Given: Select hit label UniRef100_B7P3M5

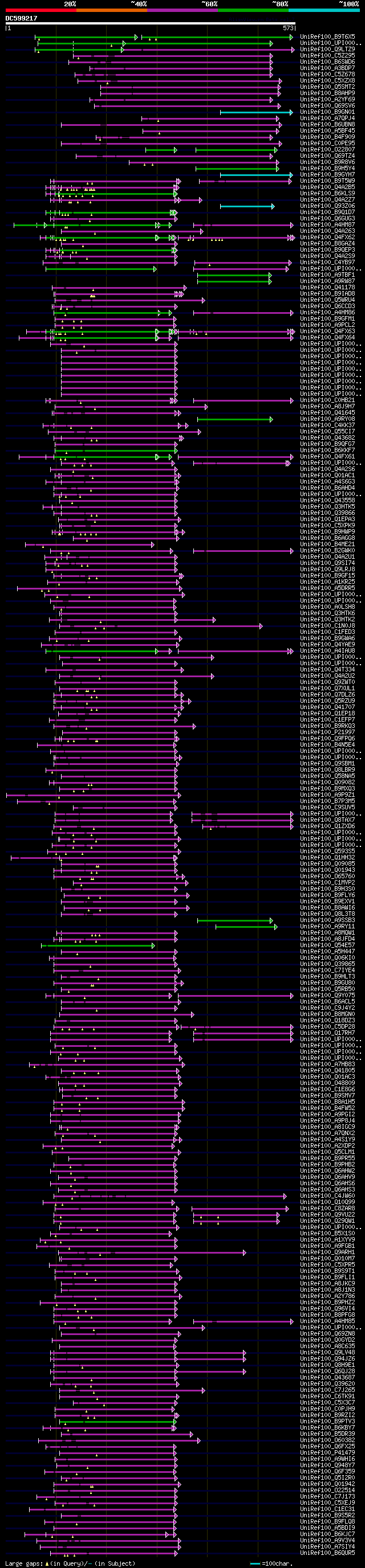Looking at the screenshot, I should pyautogui.click(x=327, y=801).
